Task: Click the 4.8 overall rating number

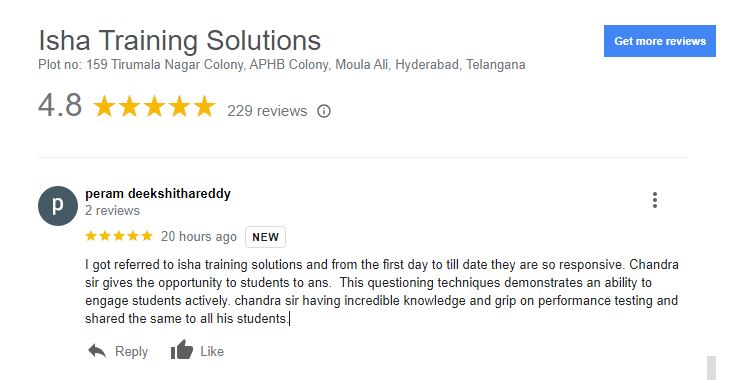Action: [x=60, y=105]
